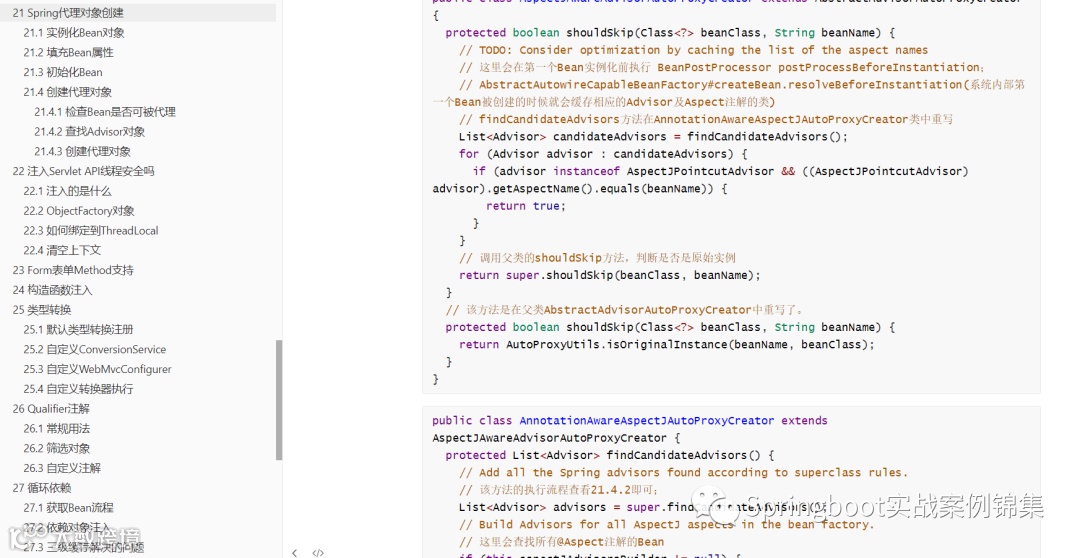Click the AutoProxyUtils.isOriginalInstance return line
The image size is (1080, 558).
point(667,344)
